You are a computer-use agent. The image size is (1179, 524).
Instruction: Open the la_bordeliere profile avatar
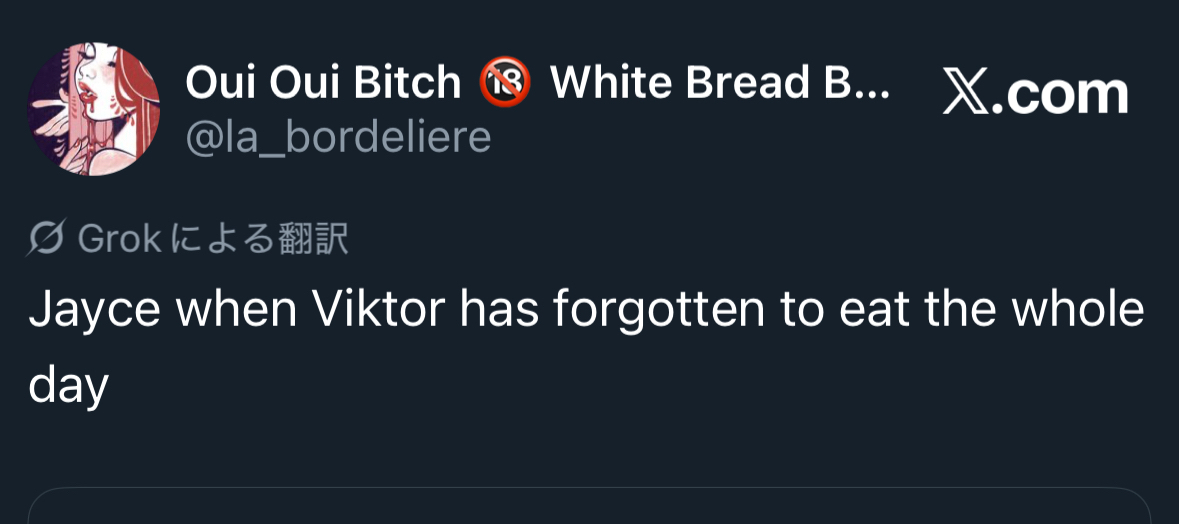point(93,109)
